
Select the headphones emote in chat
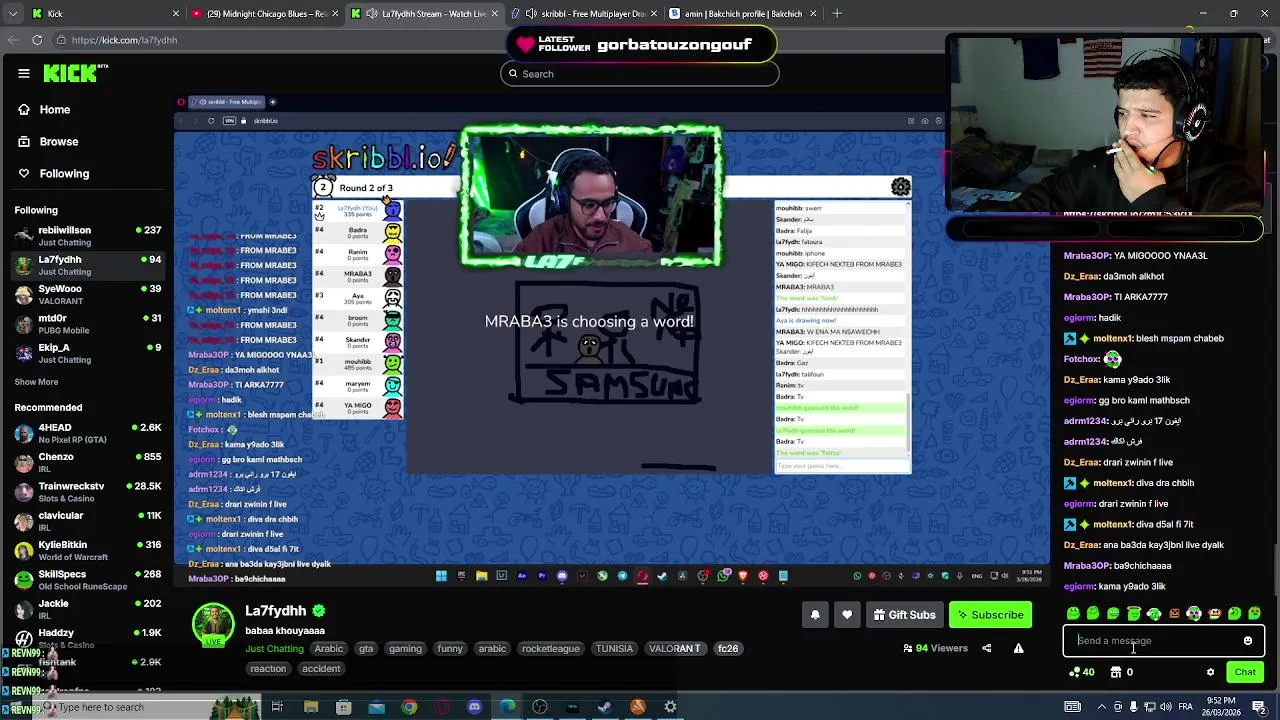pyautogui.click(x=1194, y=614)
